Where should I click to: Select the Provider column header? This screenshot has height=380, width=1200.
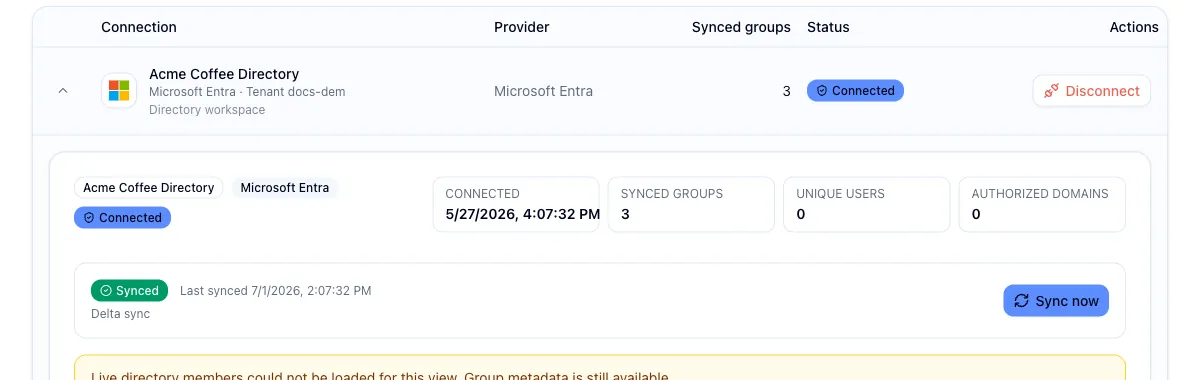[x=522, y=27]
